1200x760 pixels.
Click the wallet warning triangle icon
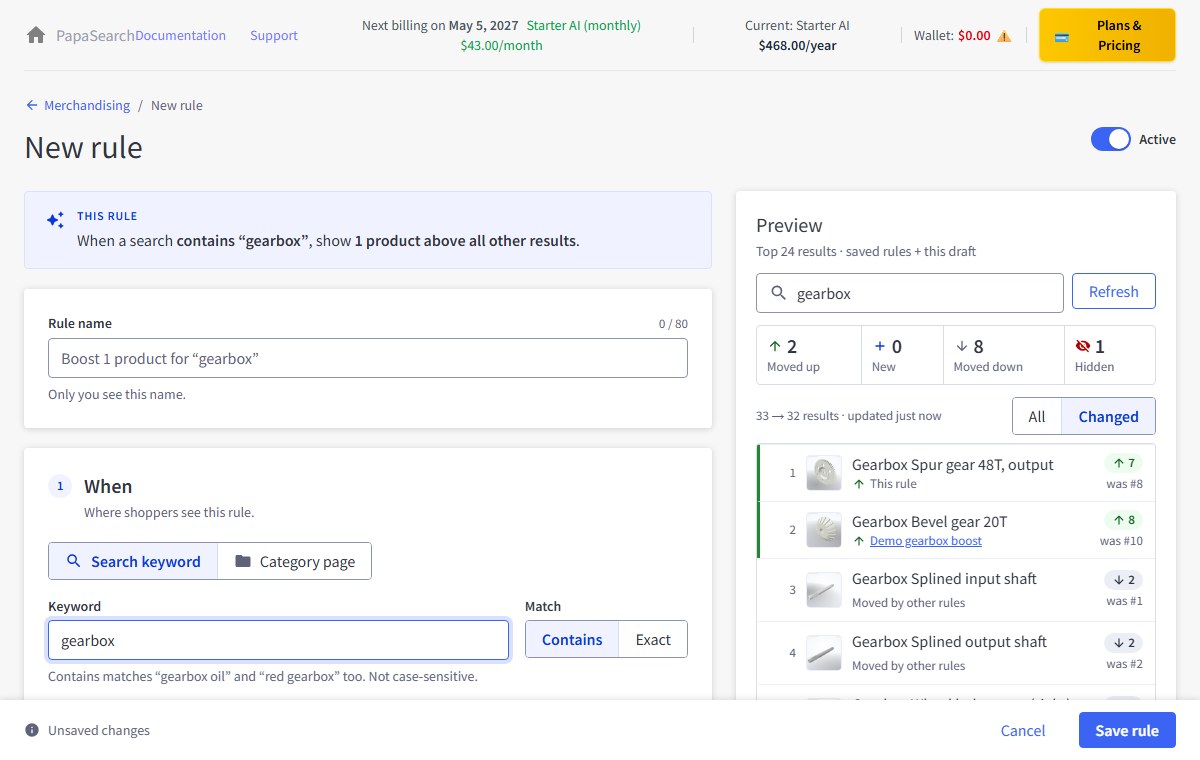(x=1004, y=36)
